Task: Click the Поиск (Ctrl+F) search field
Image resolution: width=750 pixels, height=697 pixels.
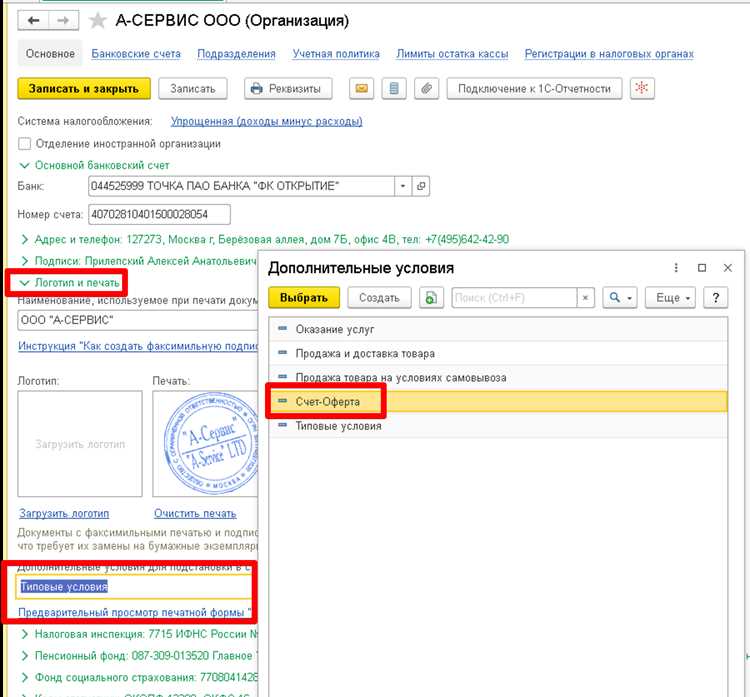Action: click(x=514, y=298)
